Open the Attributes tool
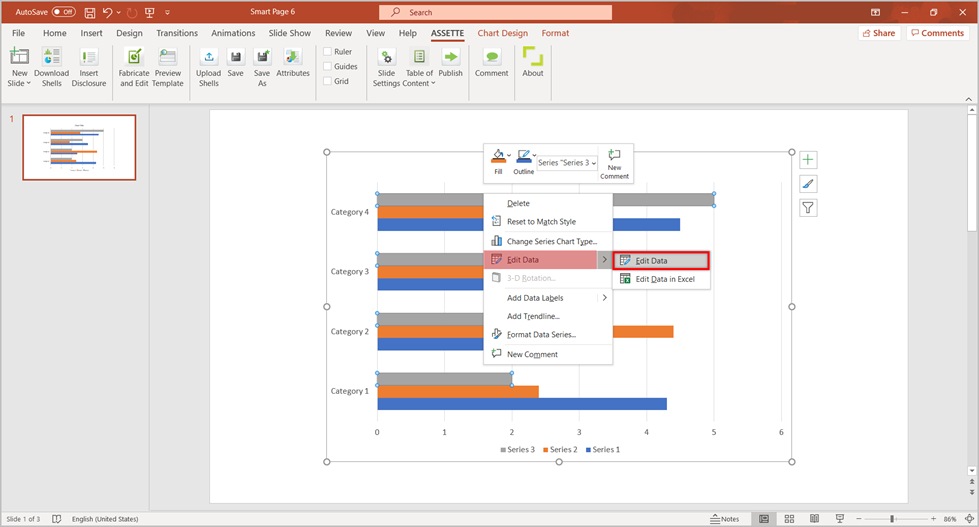This screenshot has width=979, height=527. click(292, 56)
